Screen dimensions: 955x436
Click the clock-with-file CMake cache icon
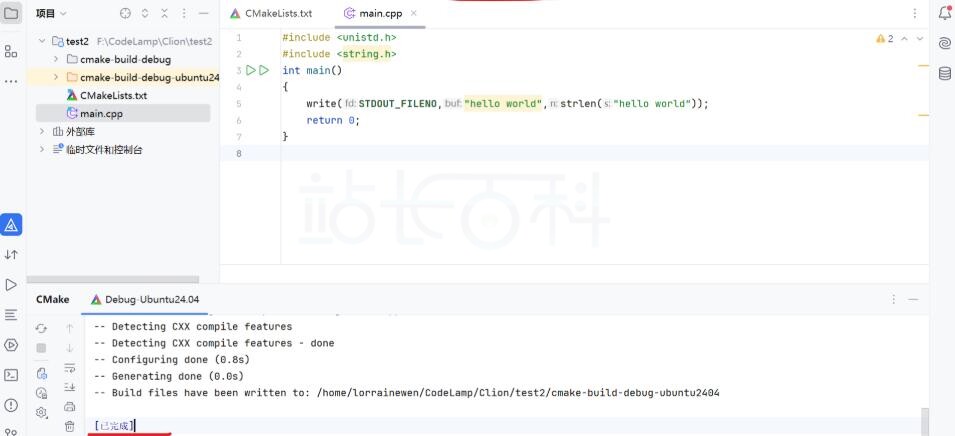click(41, 393)
